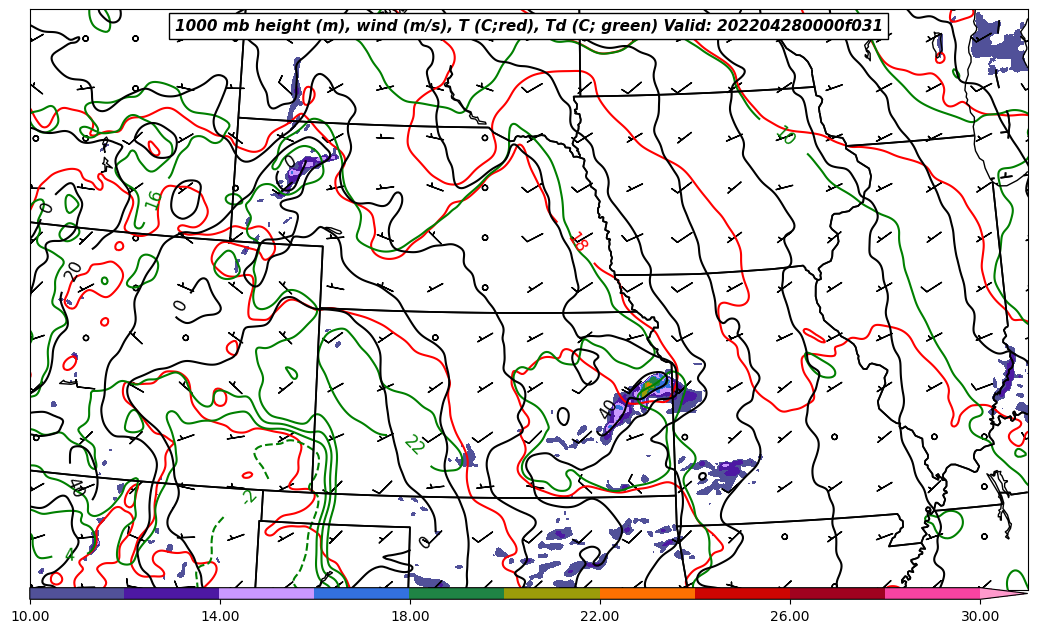Select the slate-blue 10–12 colorbar segment
The height and width of the screenshot is (633, 1037).
[77, 593]
